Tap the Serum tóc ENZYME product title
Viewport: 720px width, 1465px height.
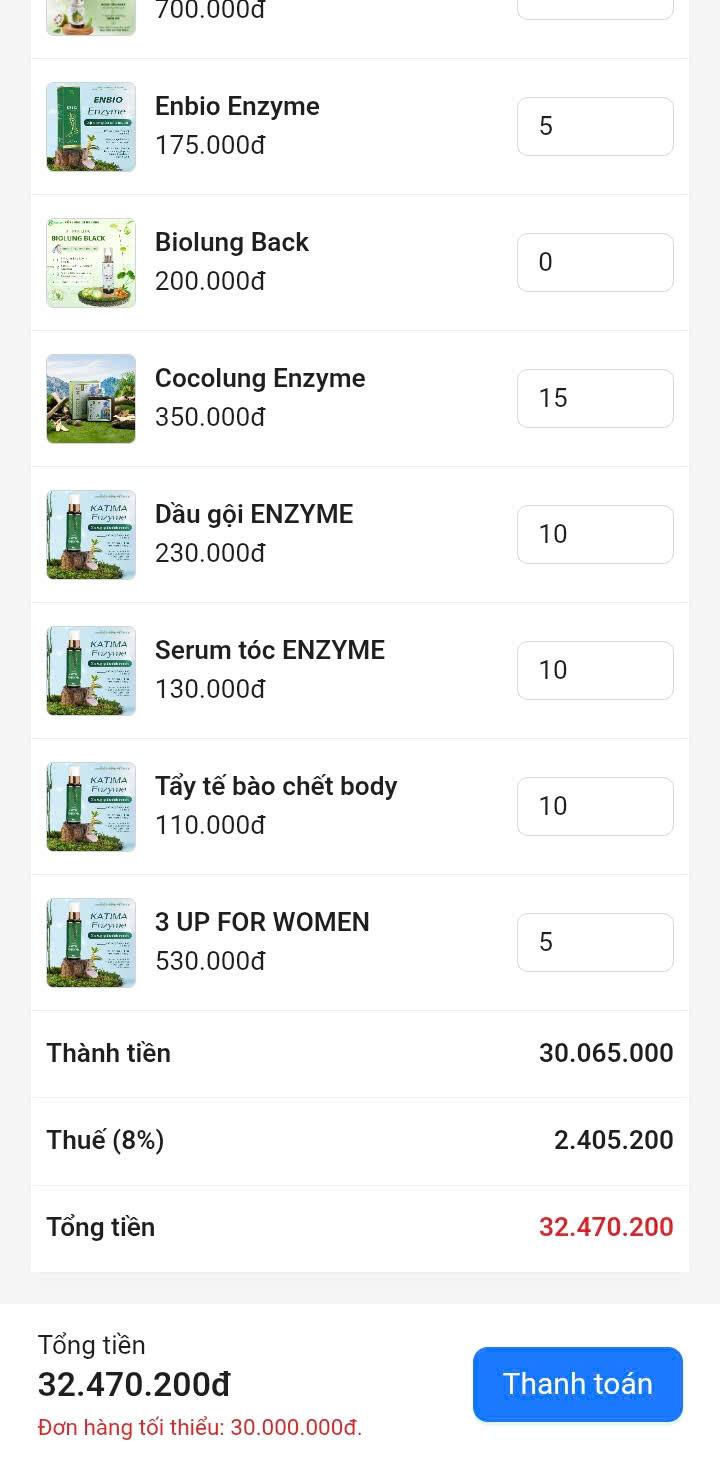pos(270,650)
